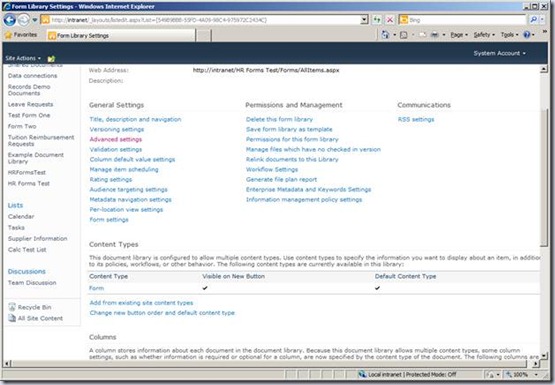Select the Form Library Settings tab
This screenshot has height=385, width=555.
pyautogui.click(x=121, y=35)
